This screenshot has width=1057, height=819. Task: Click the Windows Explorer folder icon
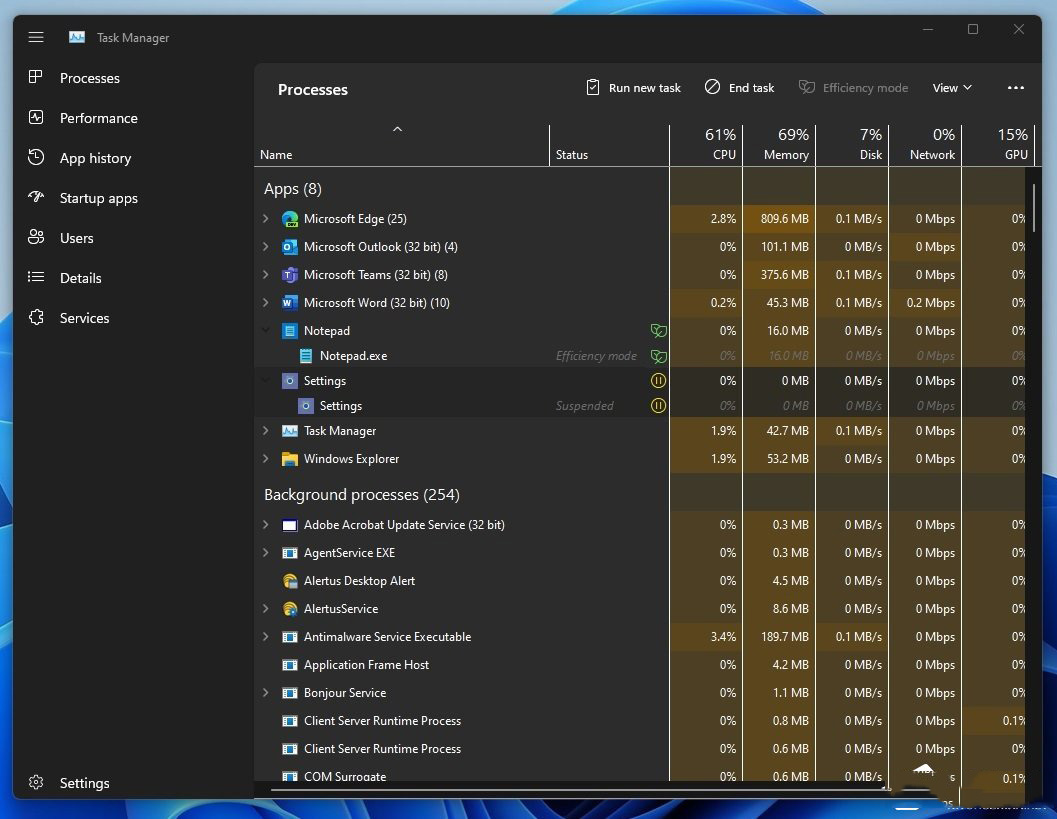tap(290, 459)
